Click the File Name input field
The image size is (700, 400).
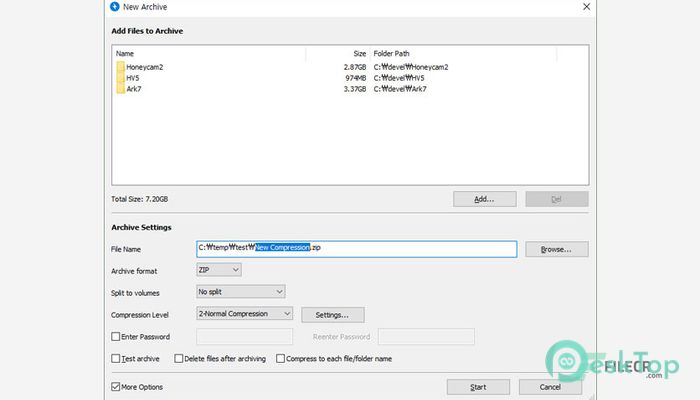pyautogui.click(x=357, y=249)
